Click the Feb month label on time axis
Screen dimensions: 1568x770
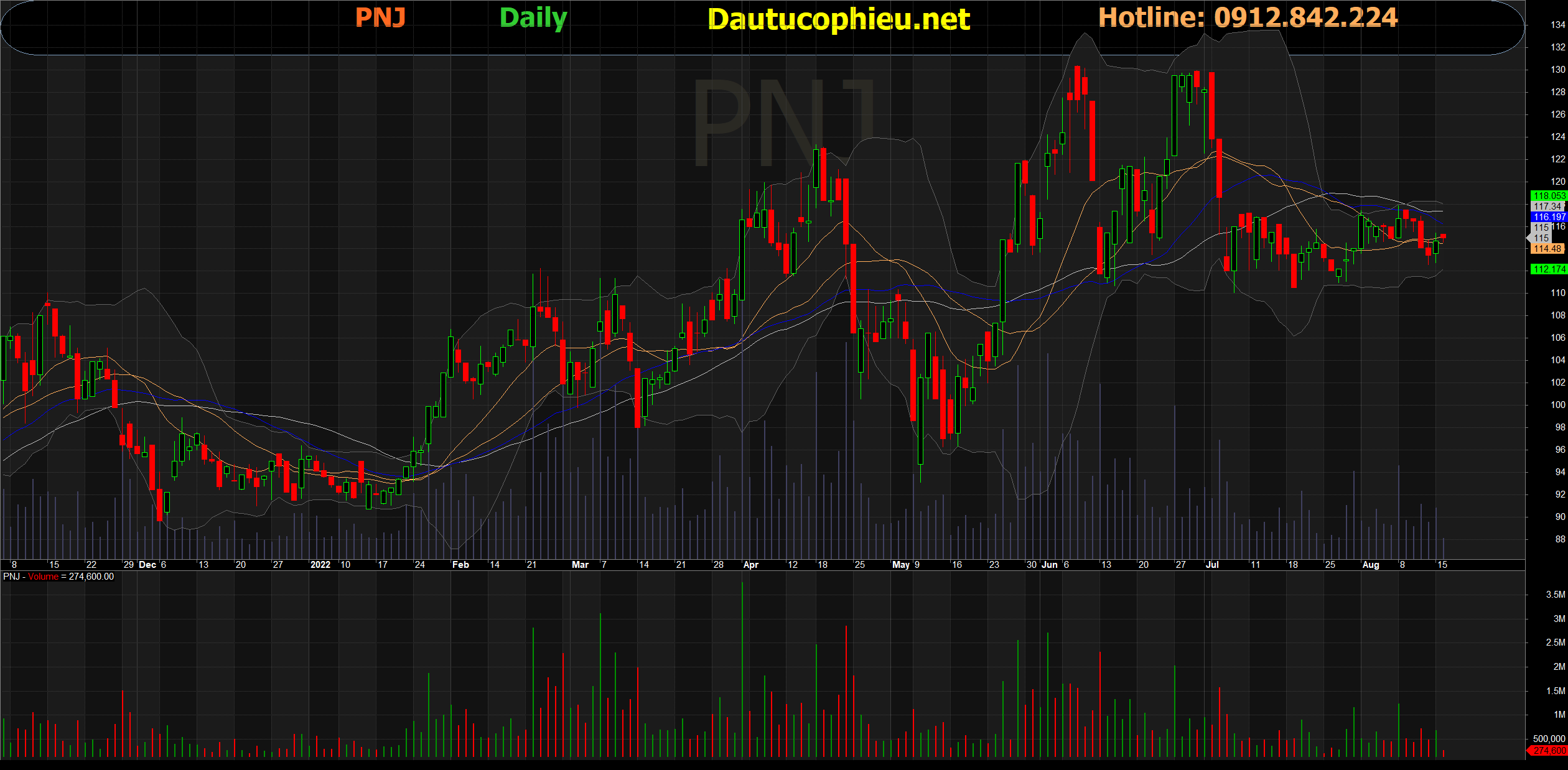[460, 565]
